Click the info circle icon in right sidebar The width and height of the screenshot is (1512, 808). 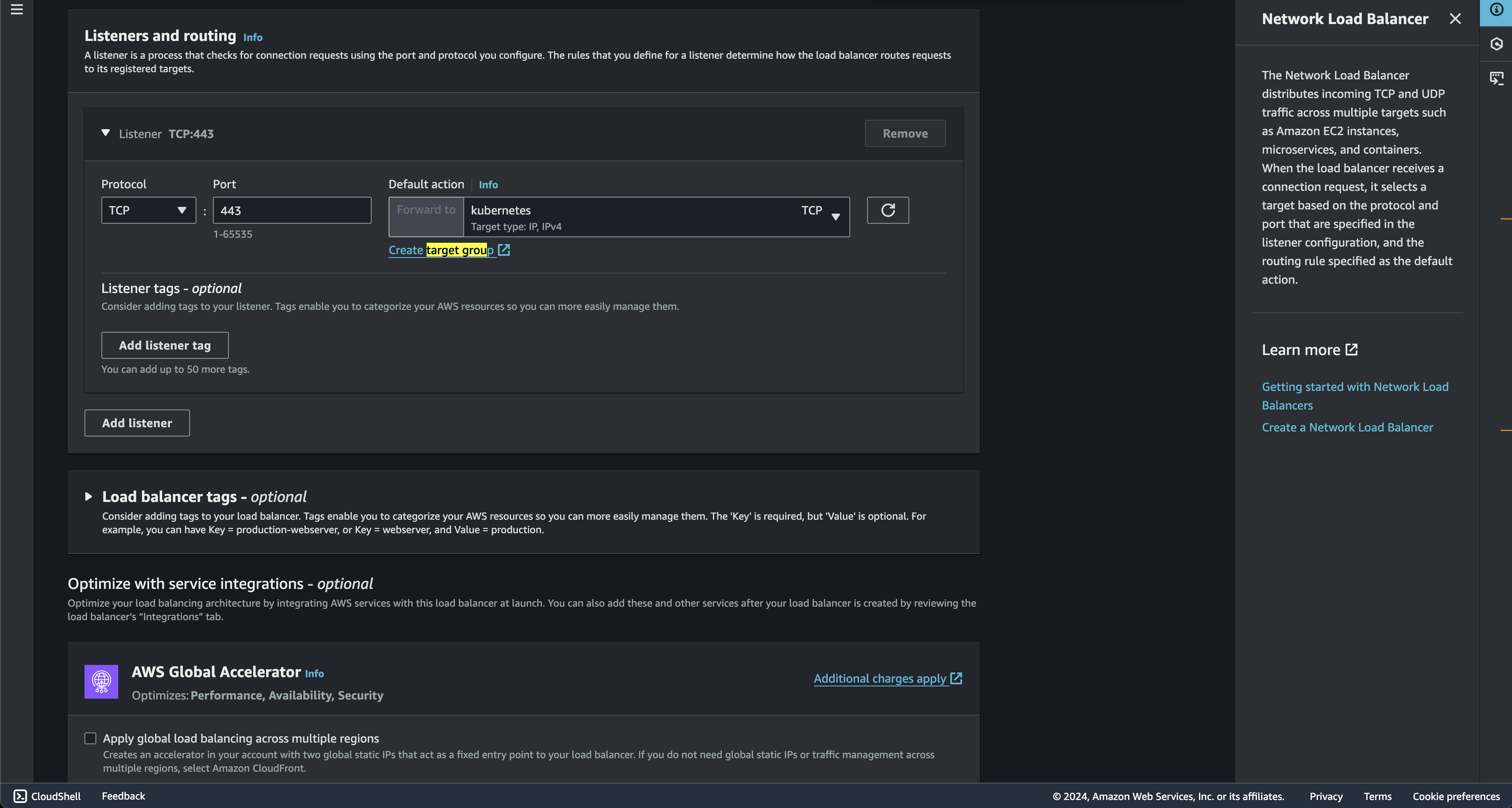tap(1496, 9)
